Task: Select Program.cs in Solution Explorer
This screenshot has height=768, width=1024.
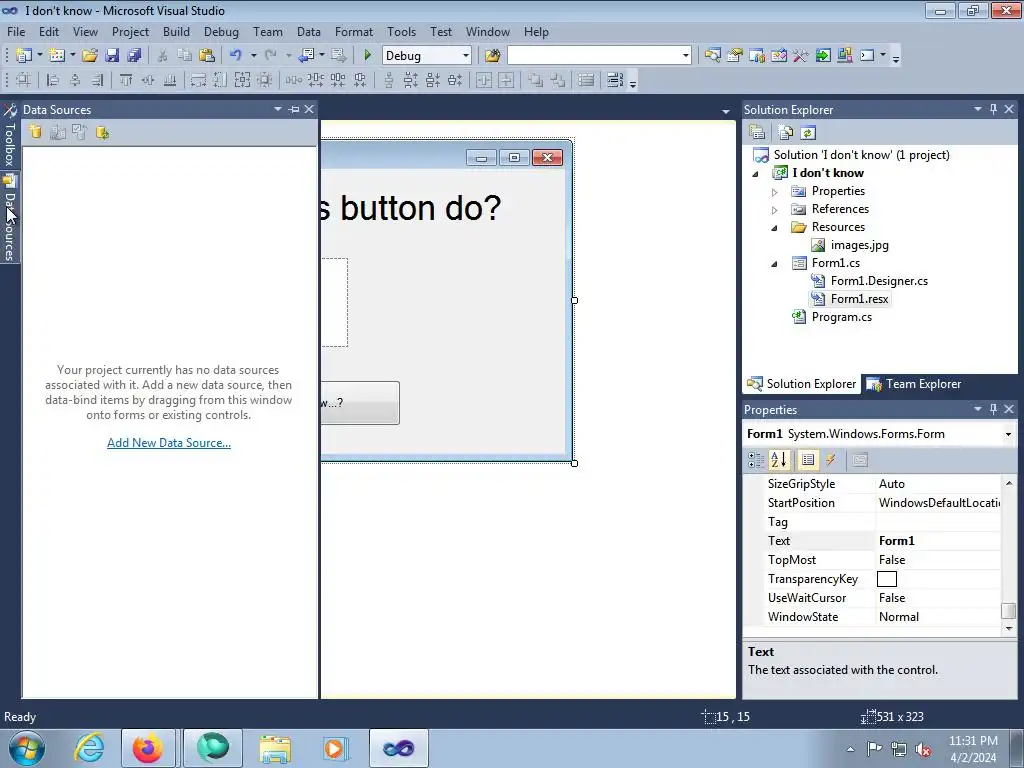Action: [x=841, y=317]
